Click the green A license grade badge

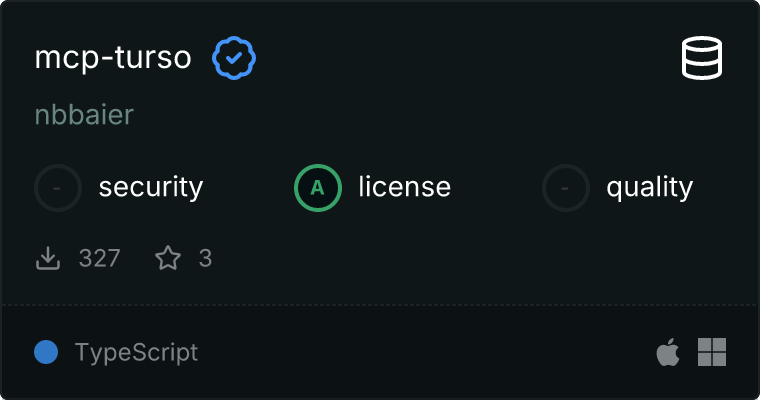pyautogui.click(x=318, y=187)
